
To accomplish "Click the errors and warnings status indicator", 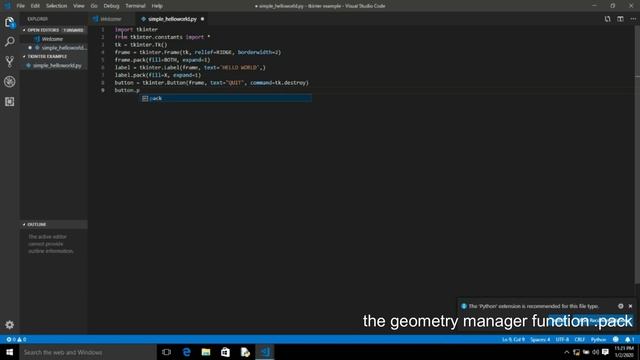I will (16, 339).
